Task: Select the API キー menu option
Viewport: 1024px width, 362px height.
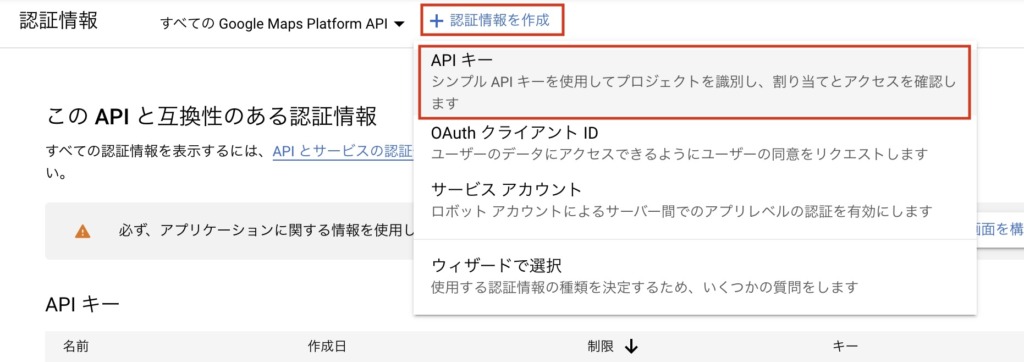Action: pyautogui.click(x=694, y=81)
